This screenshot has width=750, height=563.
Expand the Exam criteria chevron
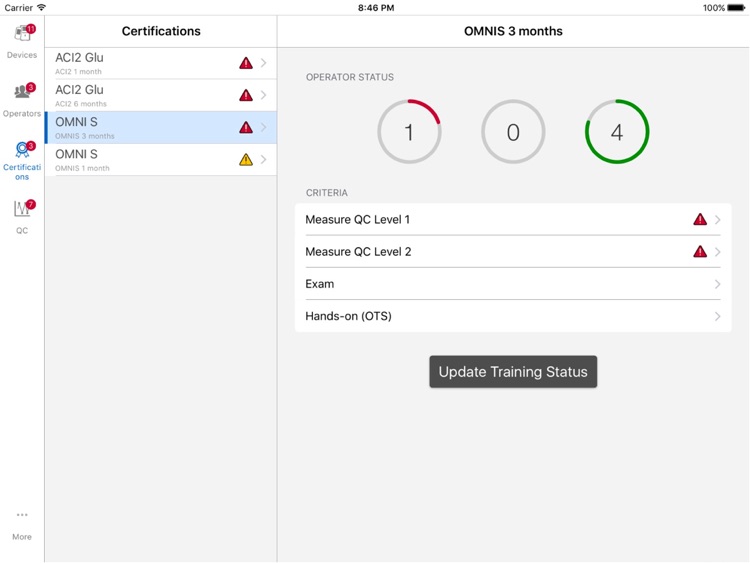click(x=717, y=284)
